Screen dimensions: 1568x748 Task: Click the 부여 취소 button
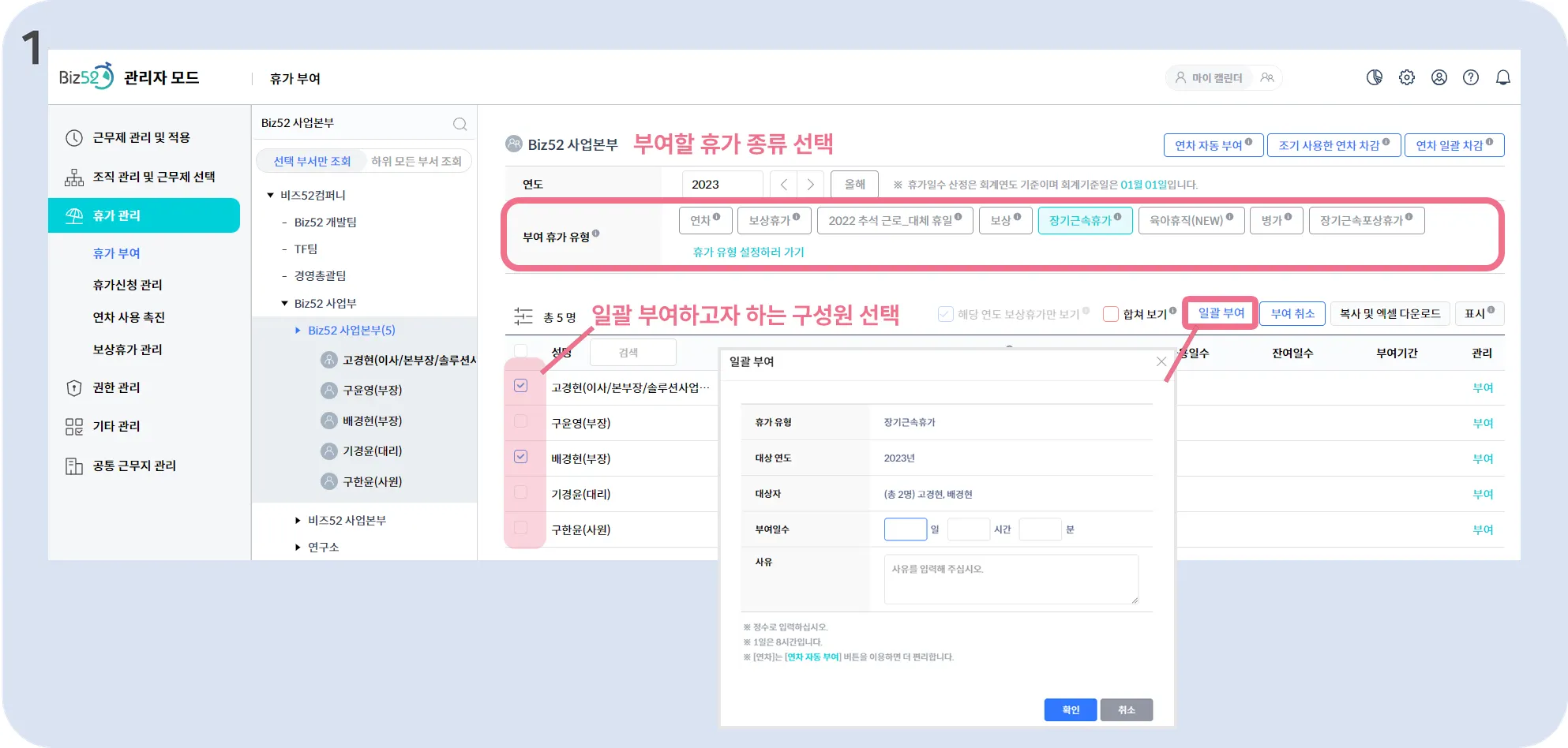(x=1293, y=313)
